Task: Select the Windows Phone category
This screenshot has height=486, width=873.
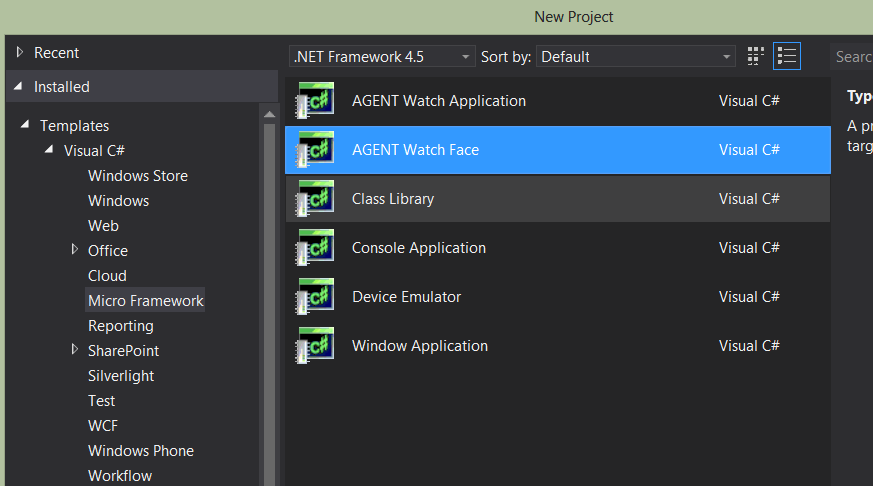Action: (x=141, y=451)
